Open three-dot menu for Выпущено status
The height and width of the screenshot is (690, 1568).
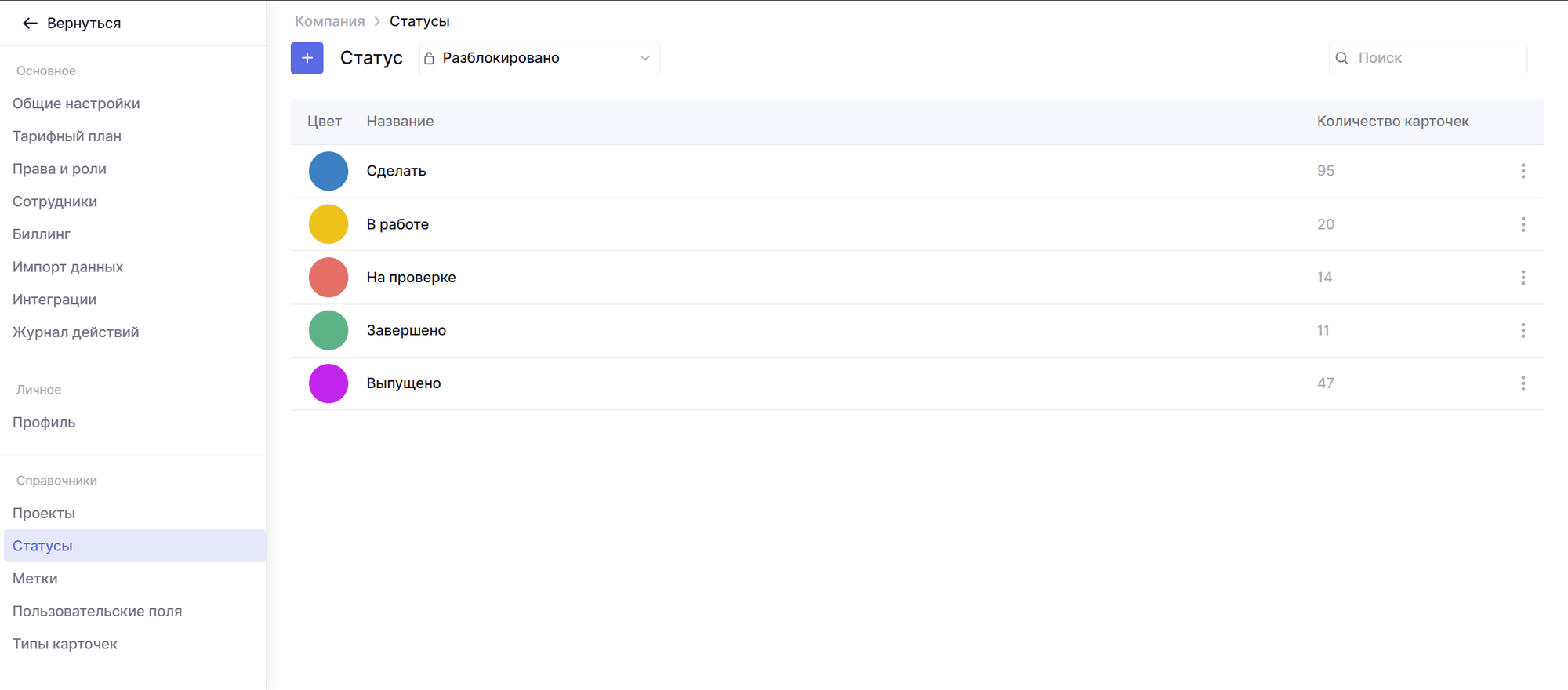[1523, 383]
